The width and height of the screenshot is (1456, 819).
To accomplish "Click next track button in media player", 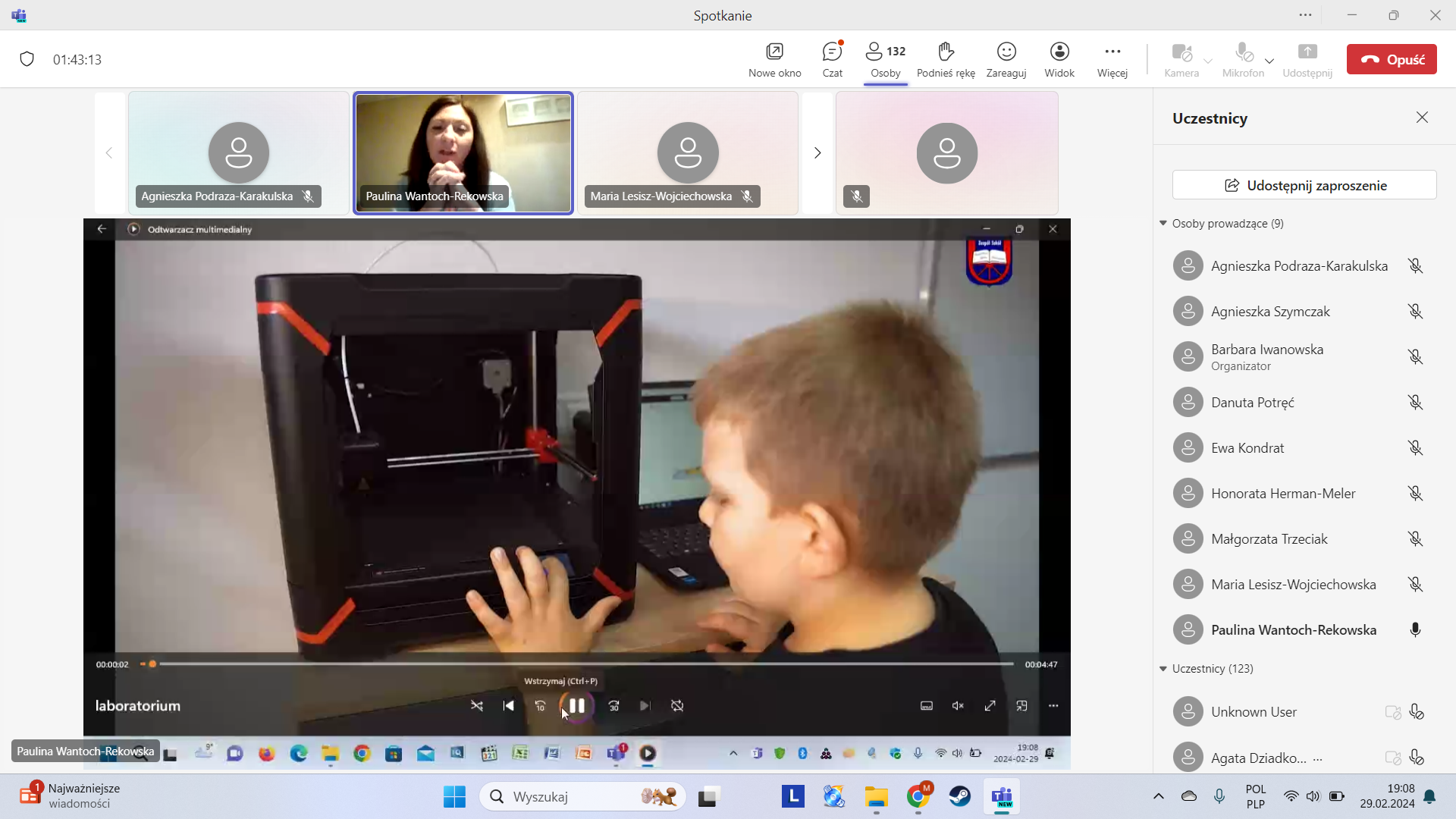I will [645, 705].
